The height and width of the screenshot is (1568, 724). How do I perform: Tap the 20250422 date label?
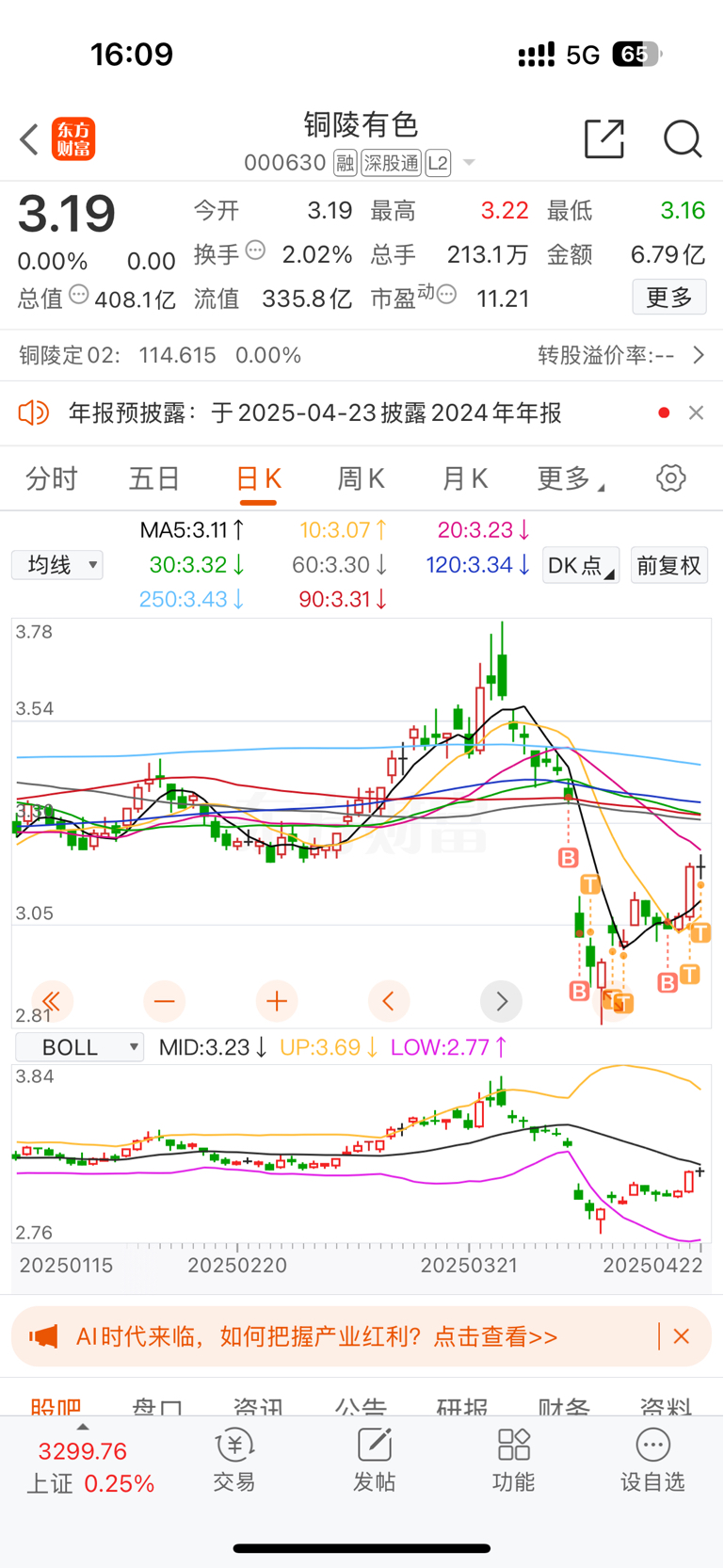[x=653, y=1265]
